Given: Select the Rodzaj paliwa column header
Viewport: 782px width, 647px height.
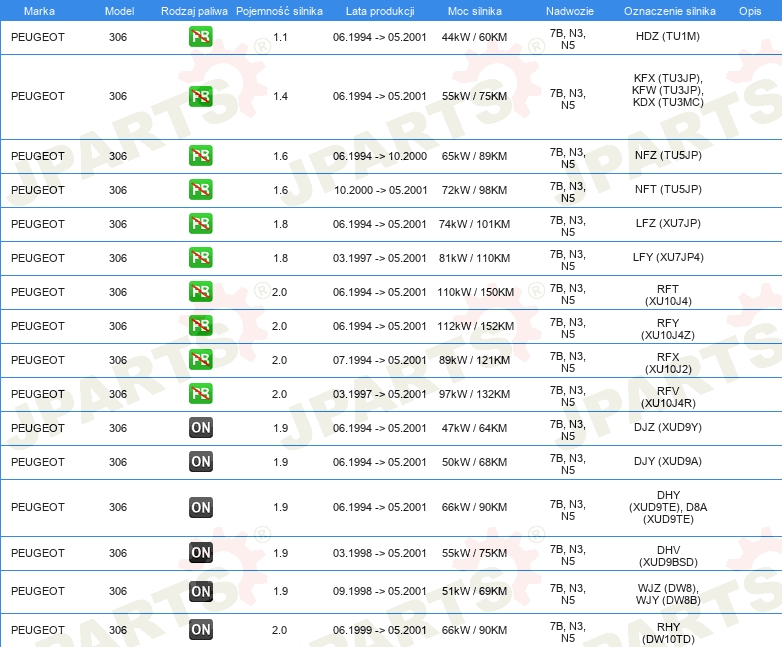Looking at the screenshot, I should click(194, 11).
